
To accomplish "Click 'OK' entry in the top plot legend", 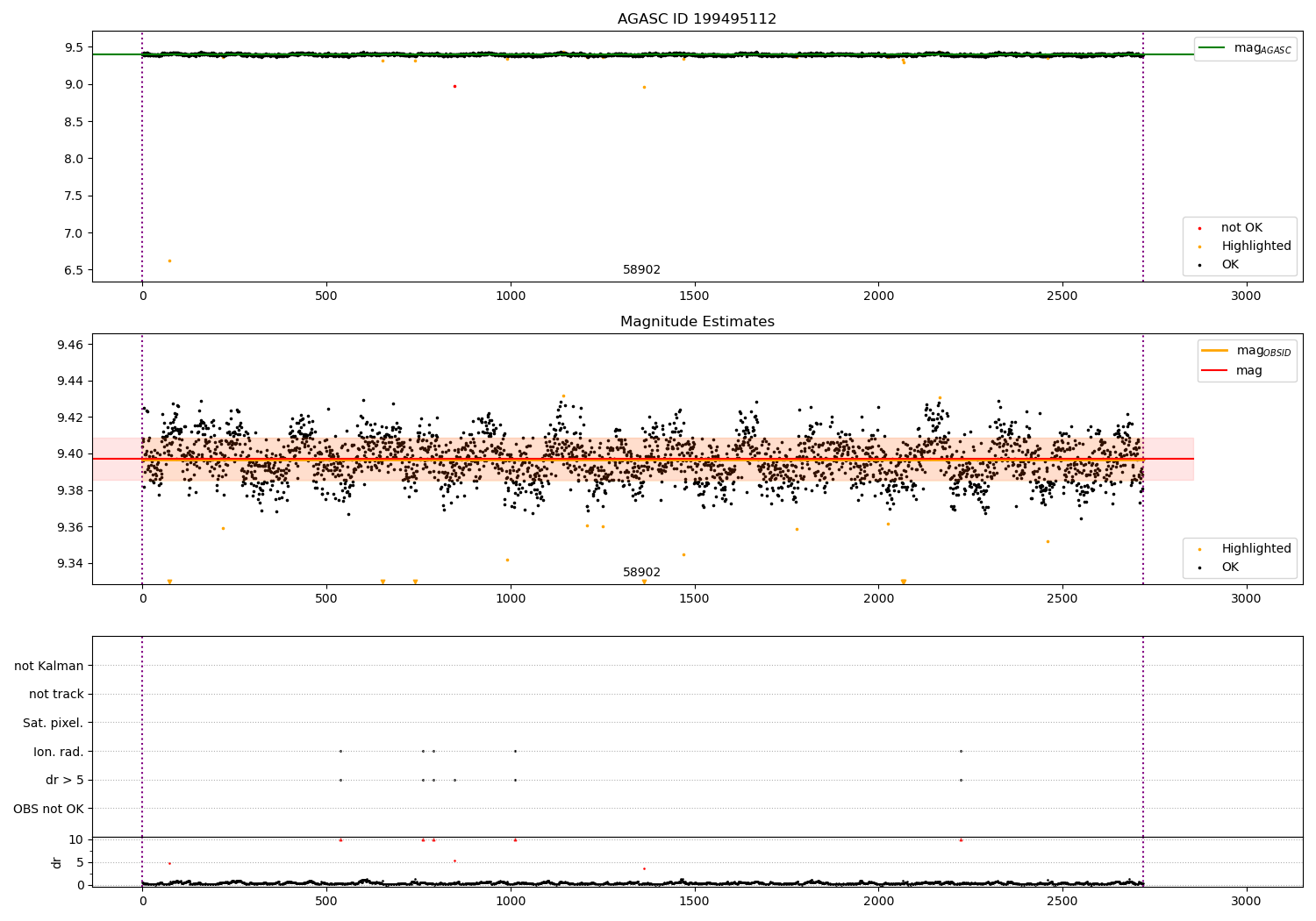I will point(1230,264).
